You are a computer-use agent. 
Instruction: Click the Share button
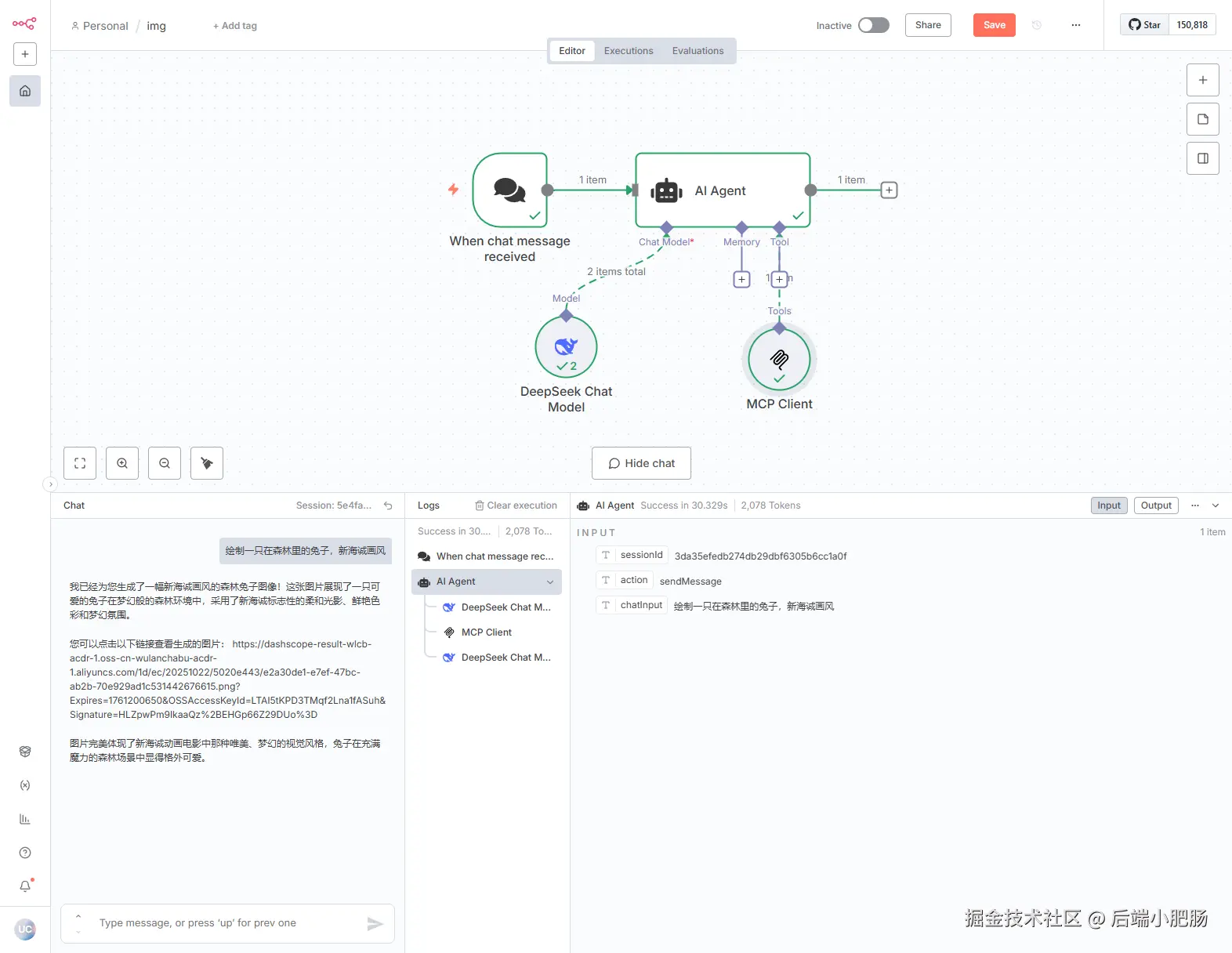tap(928, 25)
